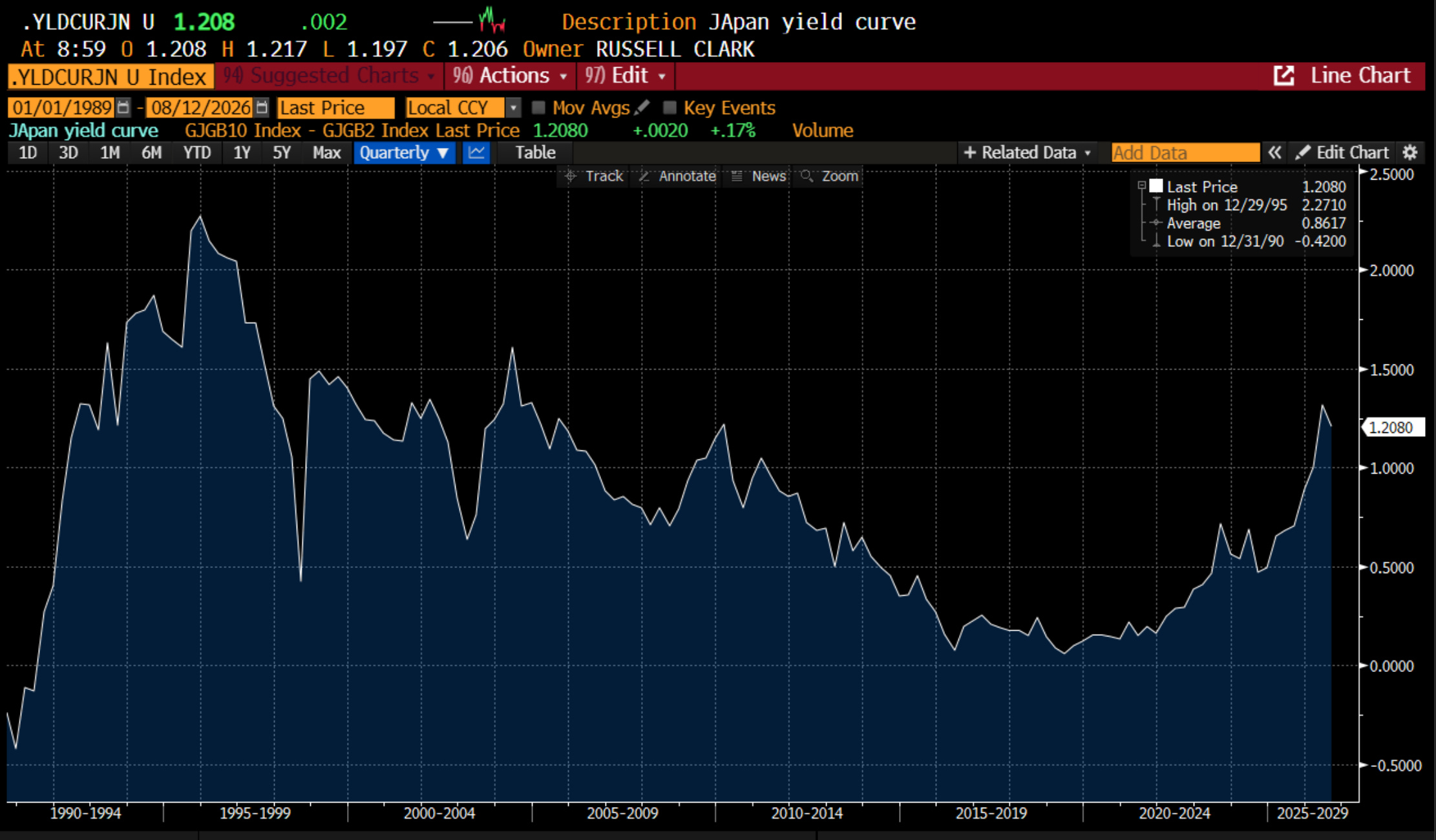This screenshot has height=840, width=1436.
Task: Switch to the Table view
Action: 535,152
